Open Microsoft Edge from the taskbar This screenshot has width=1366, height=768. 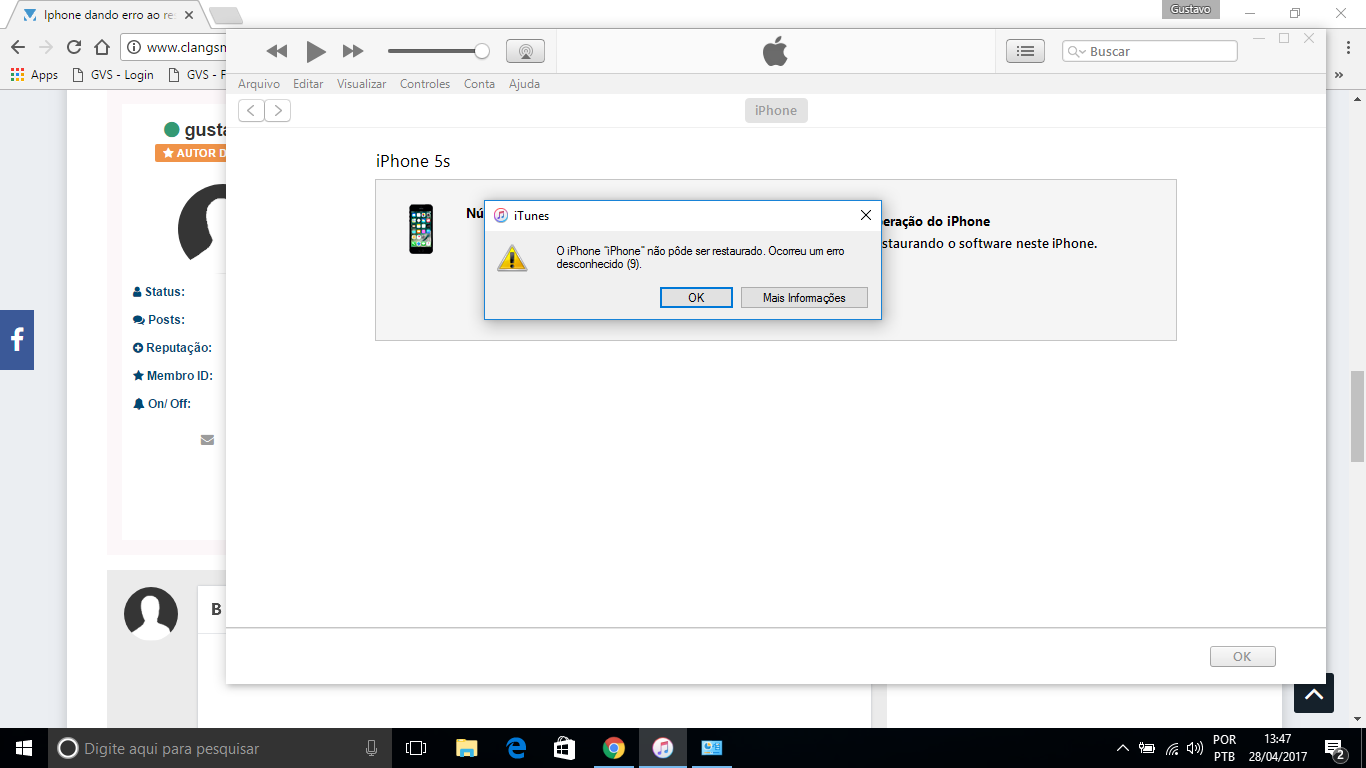click(x=516, y=748)
